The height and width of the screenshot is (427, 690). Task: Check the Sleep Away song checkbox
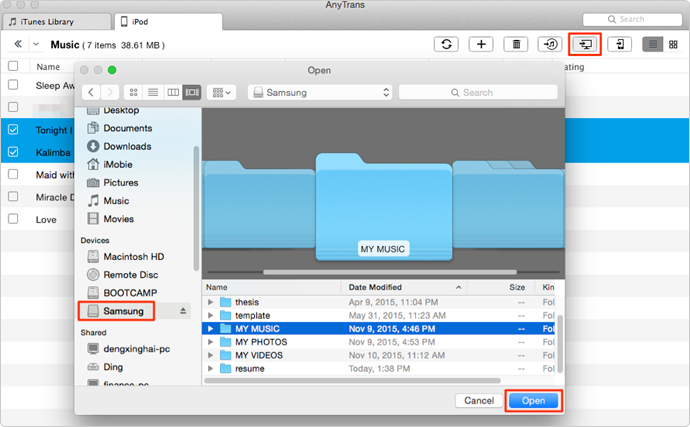tap(13, 85)
